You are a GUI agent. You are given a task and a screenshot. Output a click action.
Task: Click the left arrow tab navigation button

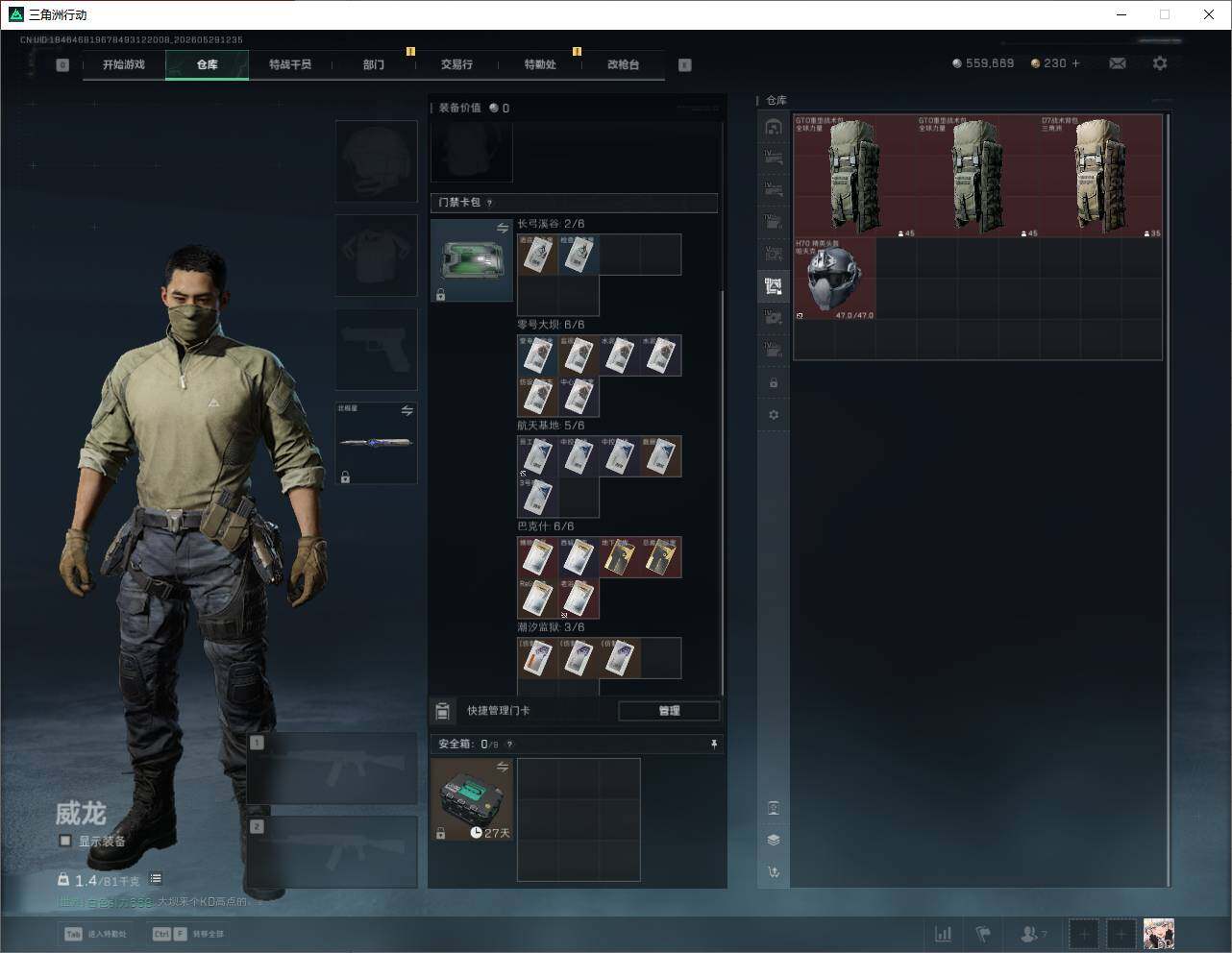62,65
